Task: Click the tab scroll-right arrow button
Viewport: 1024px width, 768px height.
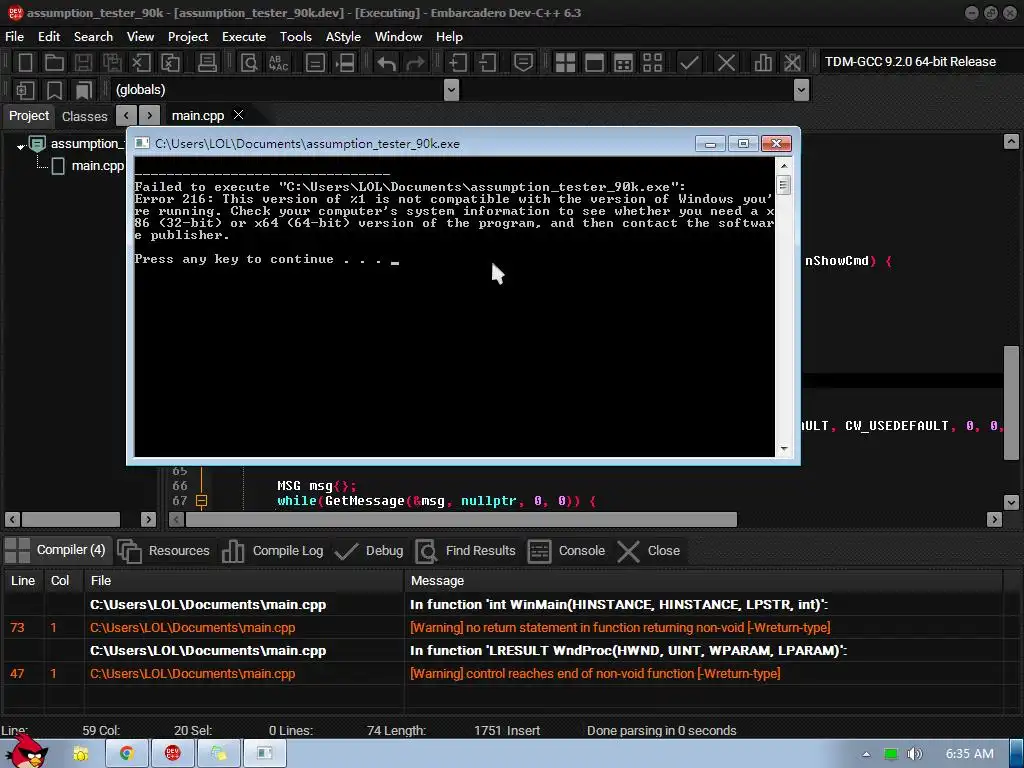Action: point(150,116)
